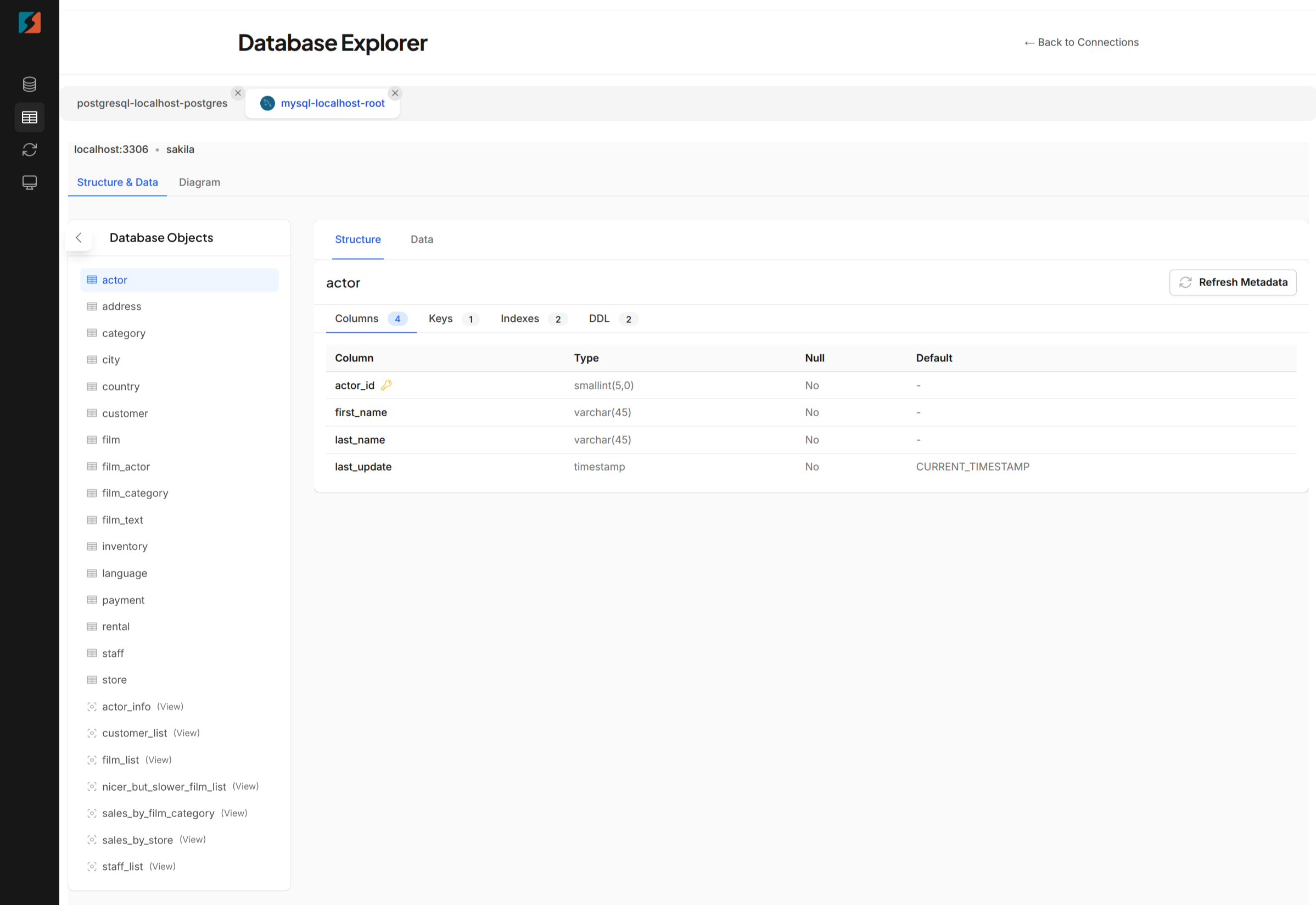The height and width of the screenshot is (905, 1316).
Task: Click the key icon beside actor_id column
Action: point(387,385)
